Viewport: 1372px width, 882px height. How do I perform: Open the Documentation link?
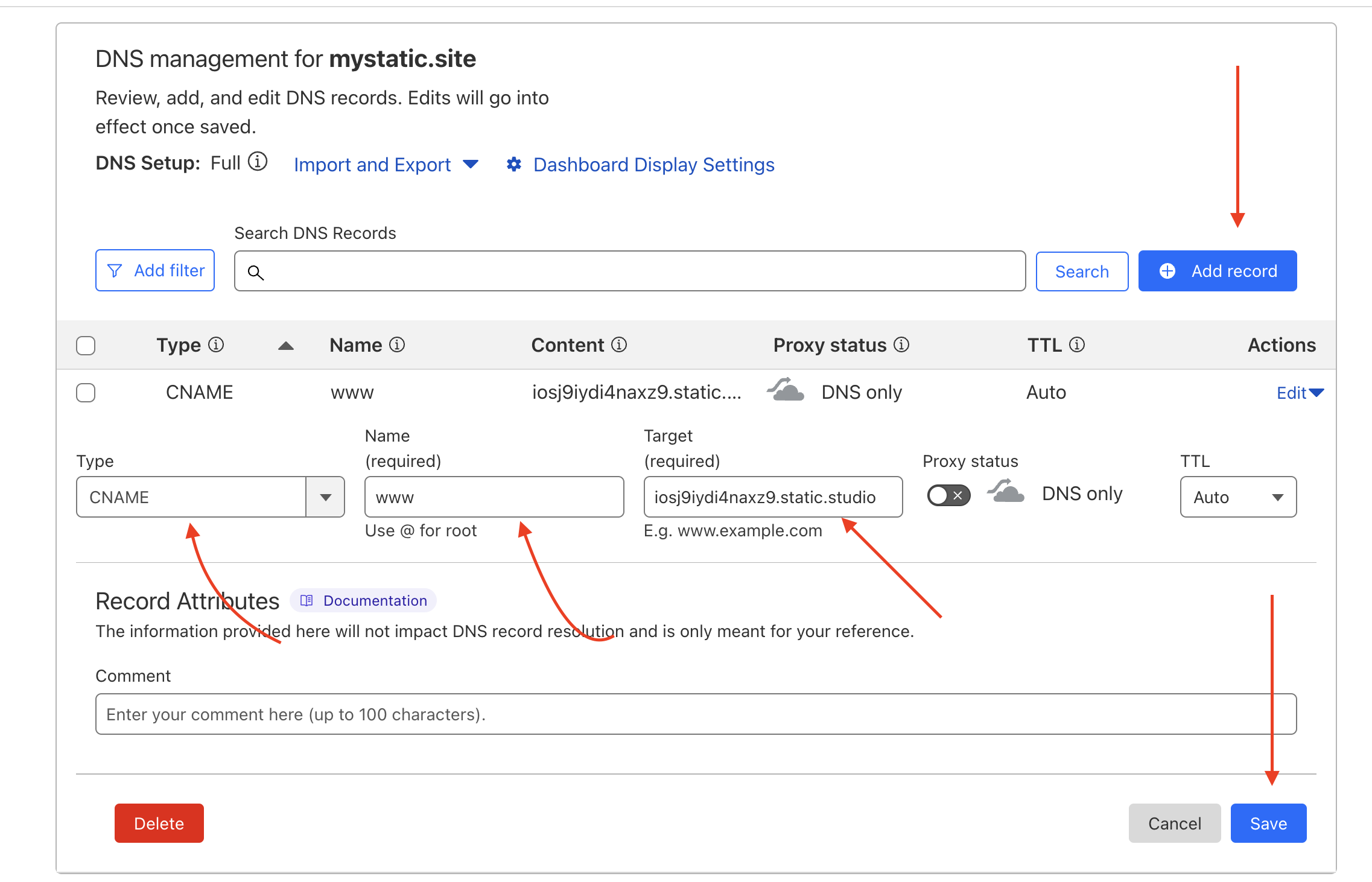[363, 600]
